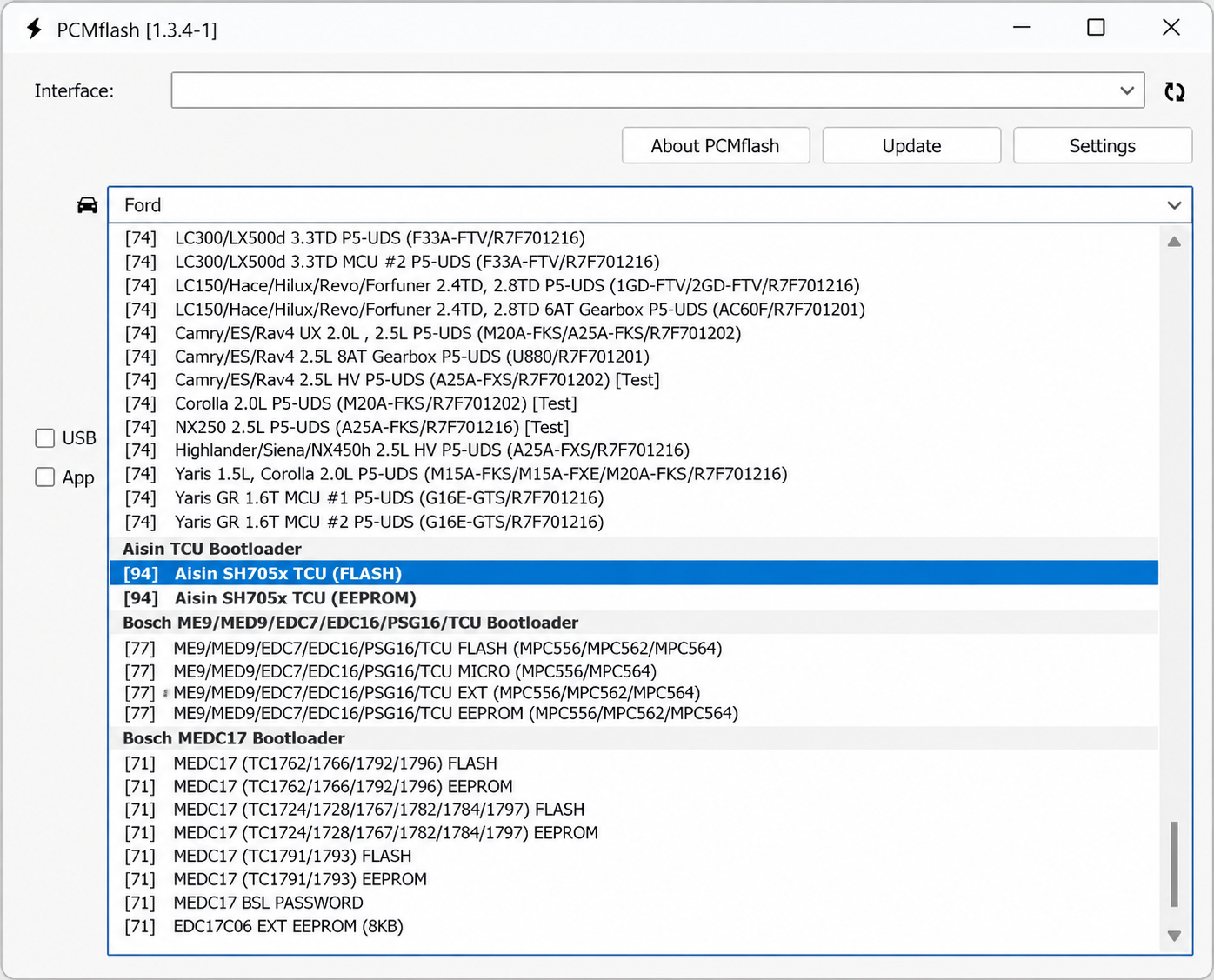1214x980 pixels.
Task: Choose ME9/MED9 TCU EEPROM module
Action: pyautogui.click(x=634, y=714)
